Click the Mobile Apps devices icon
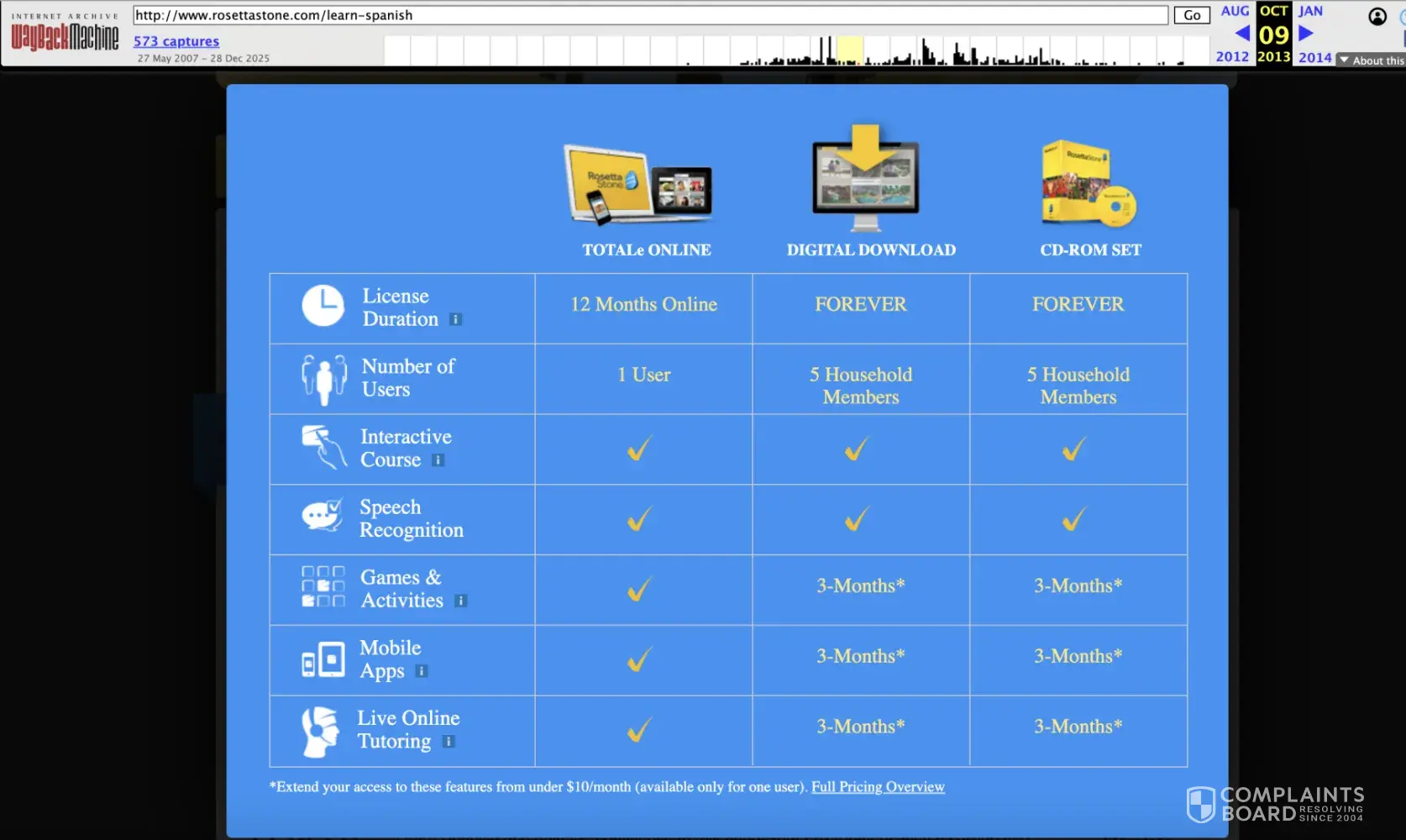1406x840 pixels. tap(323, 659)
